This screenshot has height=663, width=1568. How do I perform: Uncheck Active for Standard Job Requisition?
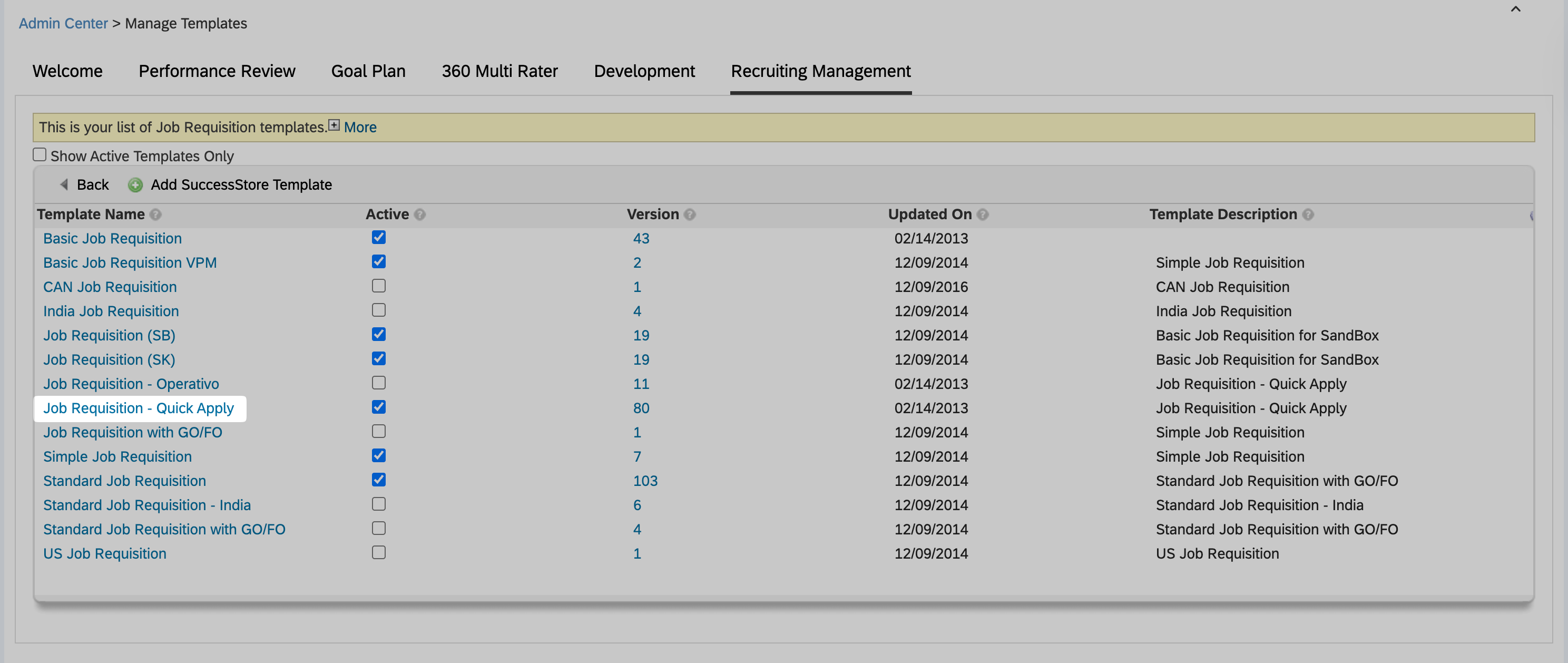pos(379,480)
